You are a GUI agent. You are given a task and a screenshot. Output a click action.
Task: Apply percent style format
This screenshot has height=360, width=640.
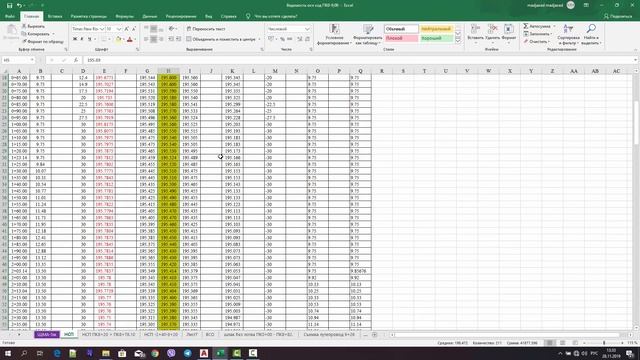tap(282, 39)
